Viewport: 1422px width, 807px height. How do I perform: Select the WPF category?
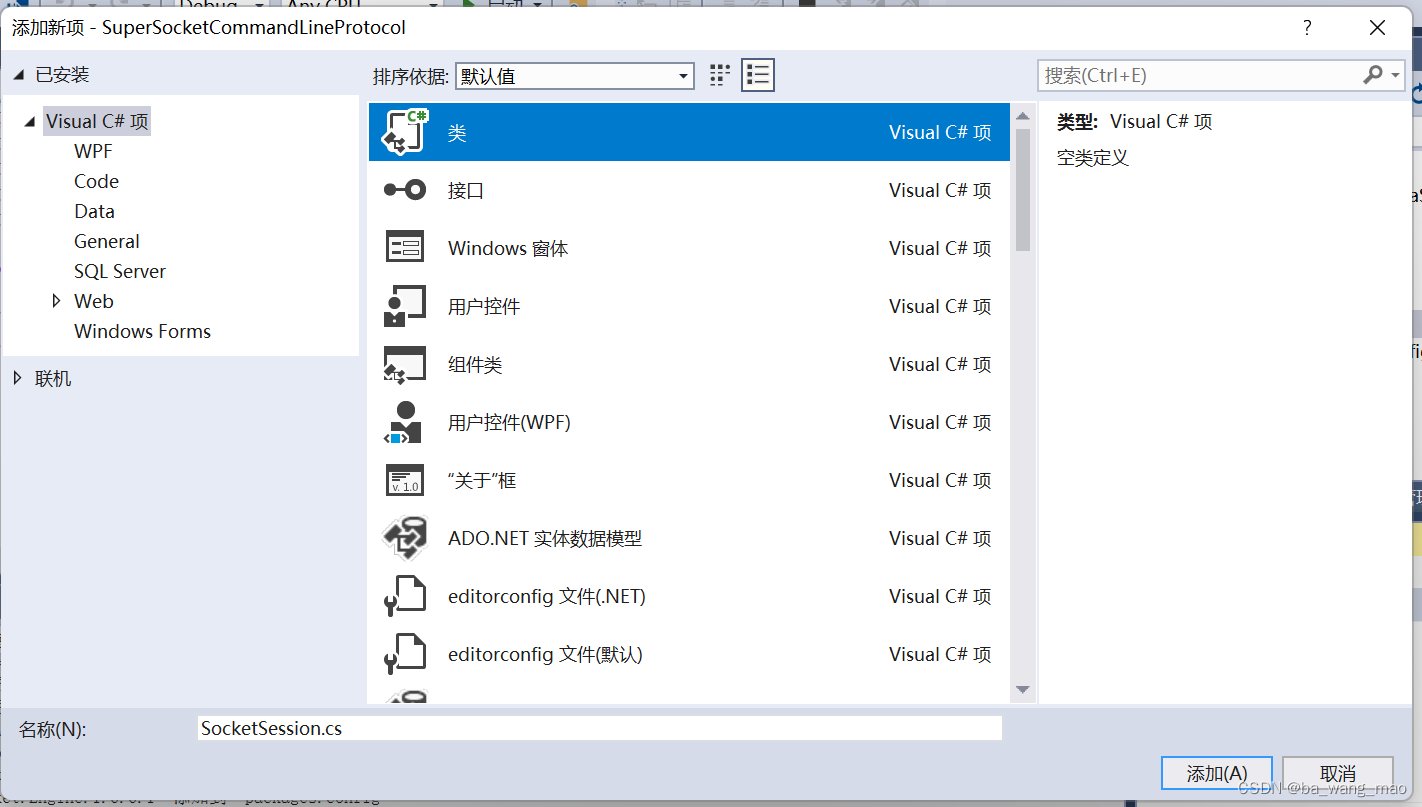click(93, 151)
